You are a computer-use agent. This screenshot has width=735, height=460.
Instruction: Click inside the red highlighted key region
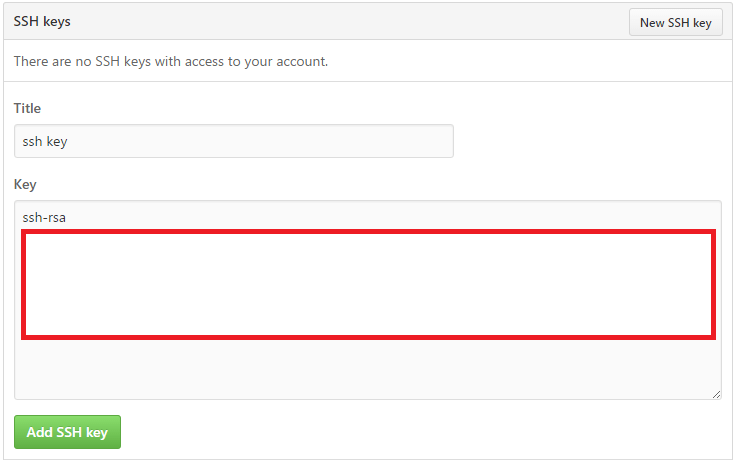pos(368,285)
